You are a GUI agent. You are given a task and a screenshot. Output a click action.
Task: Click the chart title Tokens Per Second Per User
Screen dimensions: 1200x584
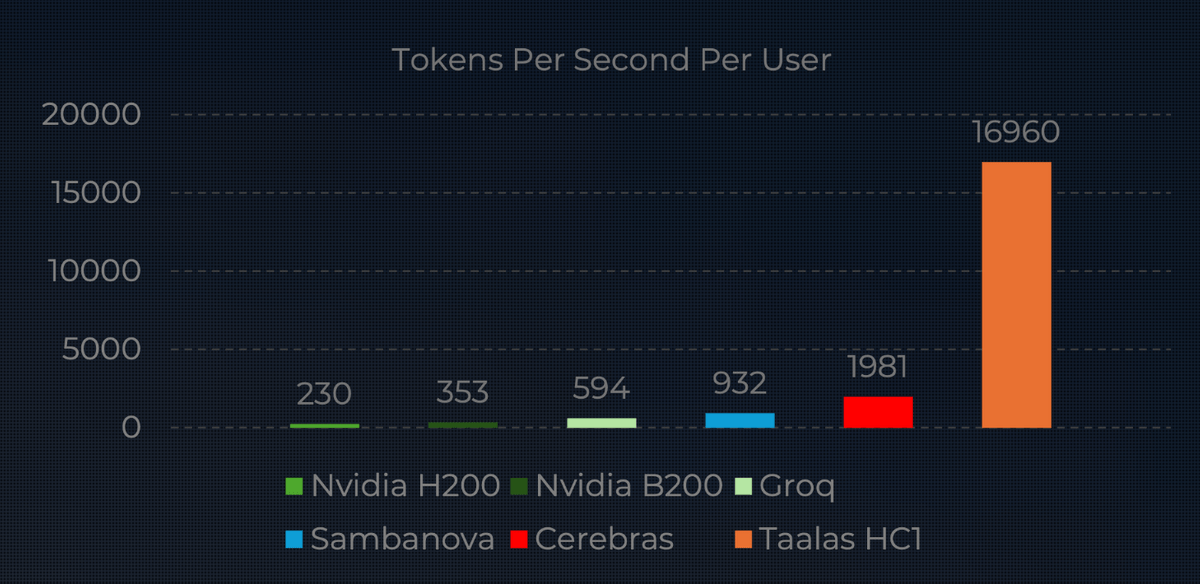(611, 60)
